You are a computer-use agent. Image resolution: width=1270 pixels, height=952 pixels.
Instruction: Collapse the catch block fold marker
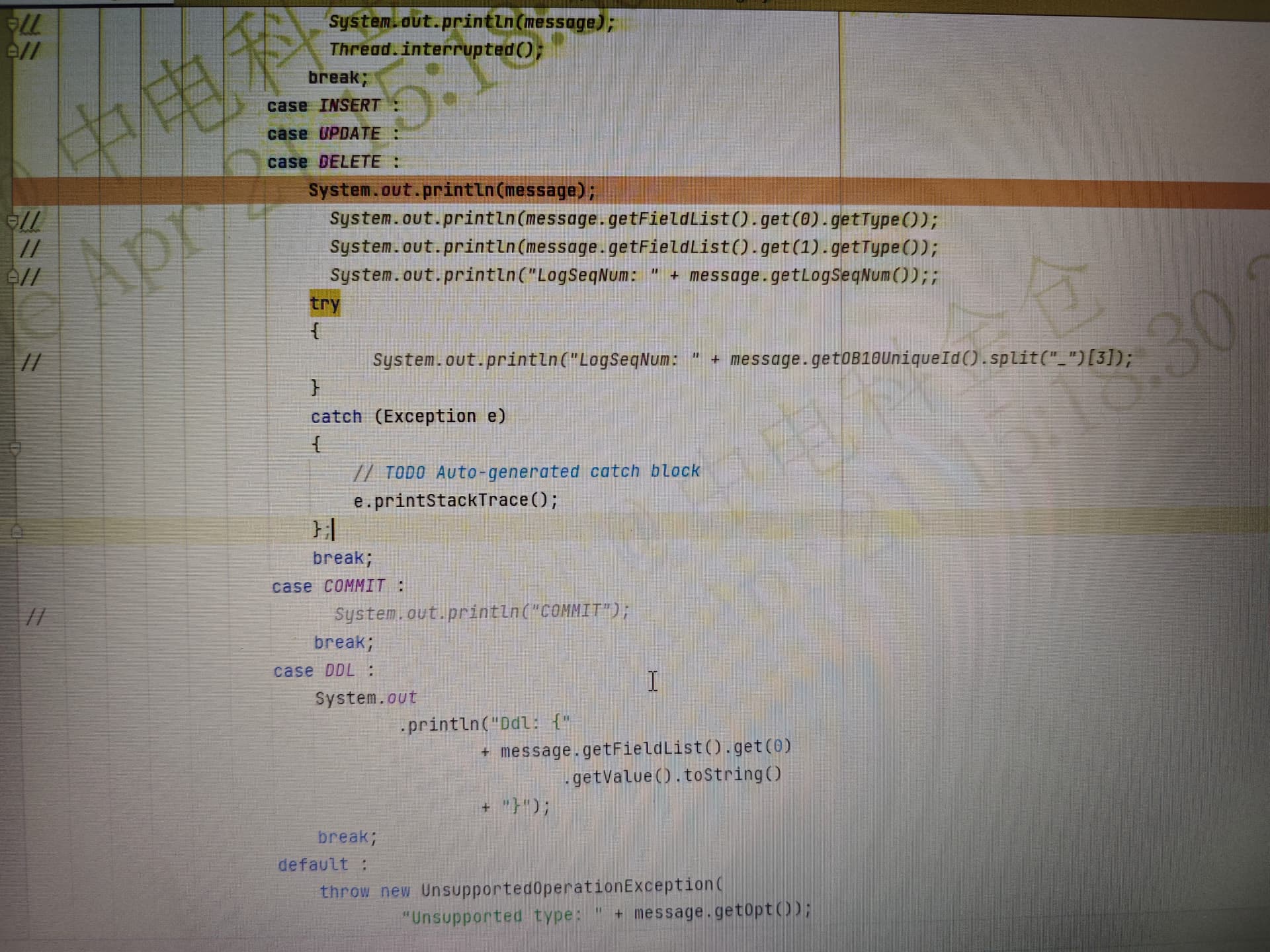(15, 448)
